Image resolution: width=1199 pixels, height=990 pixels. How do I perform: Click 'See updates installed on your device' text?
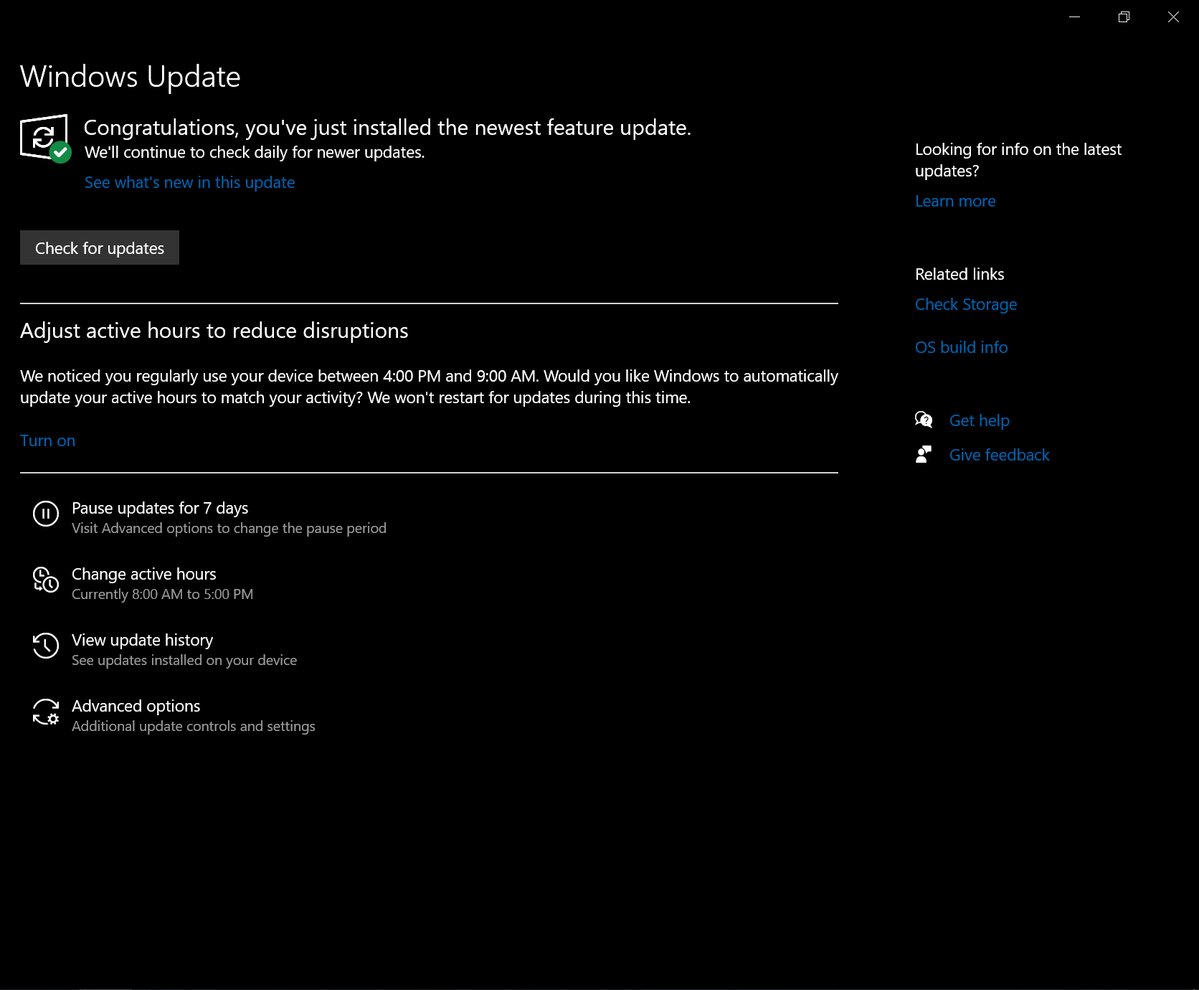tap(184, 660)
